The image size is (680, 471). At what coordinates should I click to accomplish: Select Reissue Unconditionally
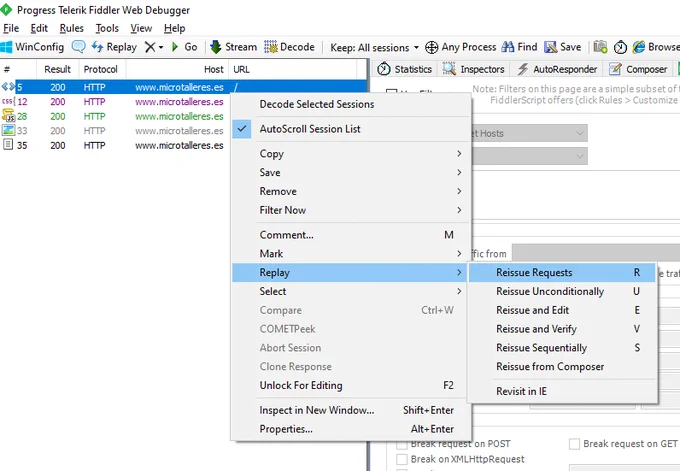click(x=562, y=291)
